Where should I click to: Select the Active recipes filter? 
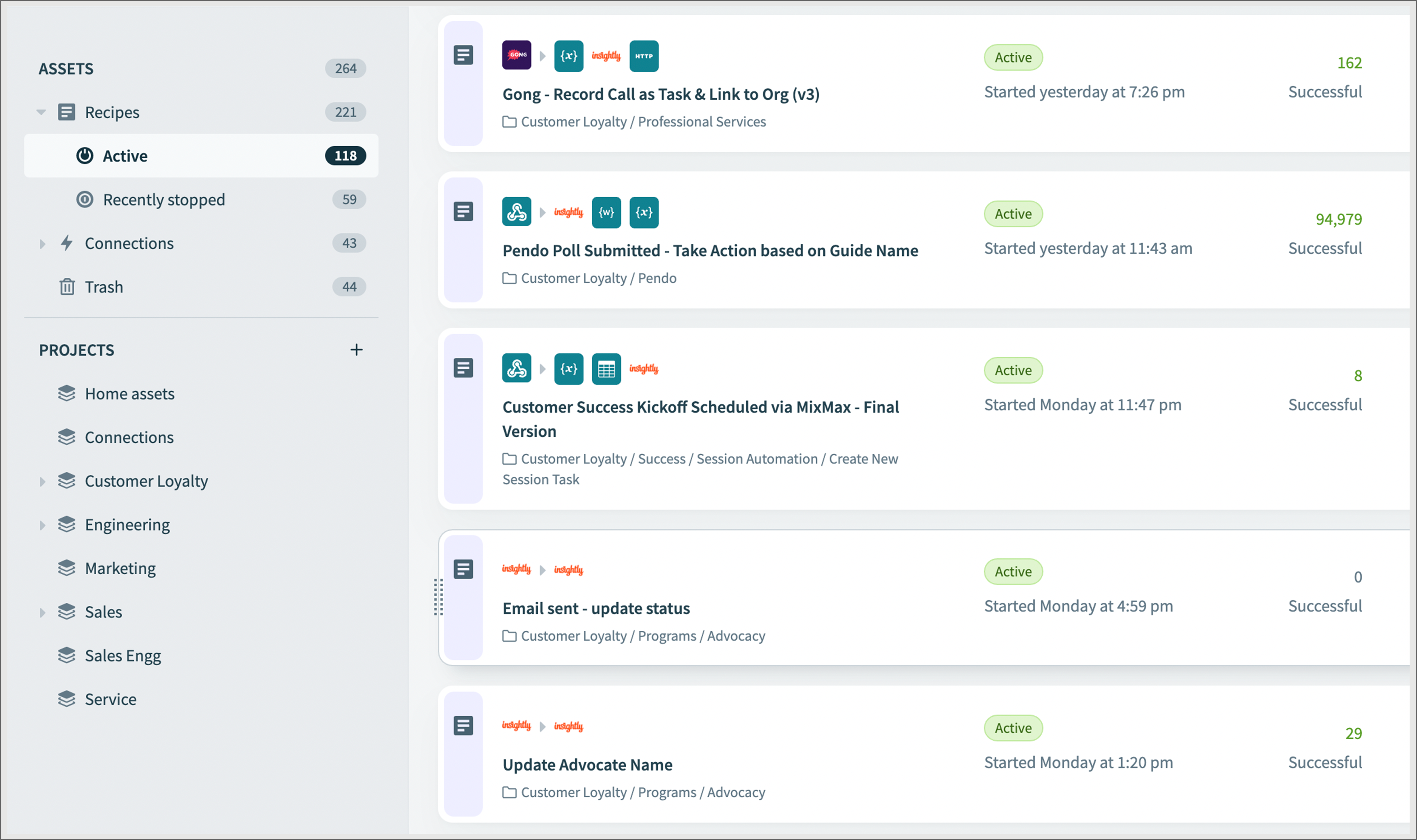[x=125, y=156]
